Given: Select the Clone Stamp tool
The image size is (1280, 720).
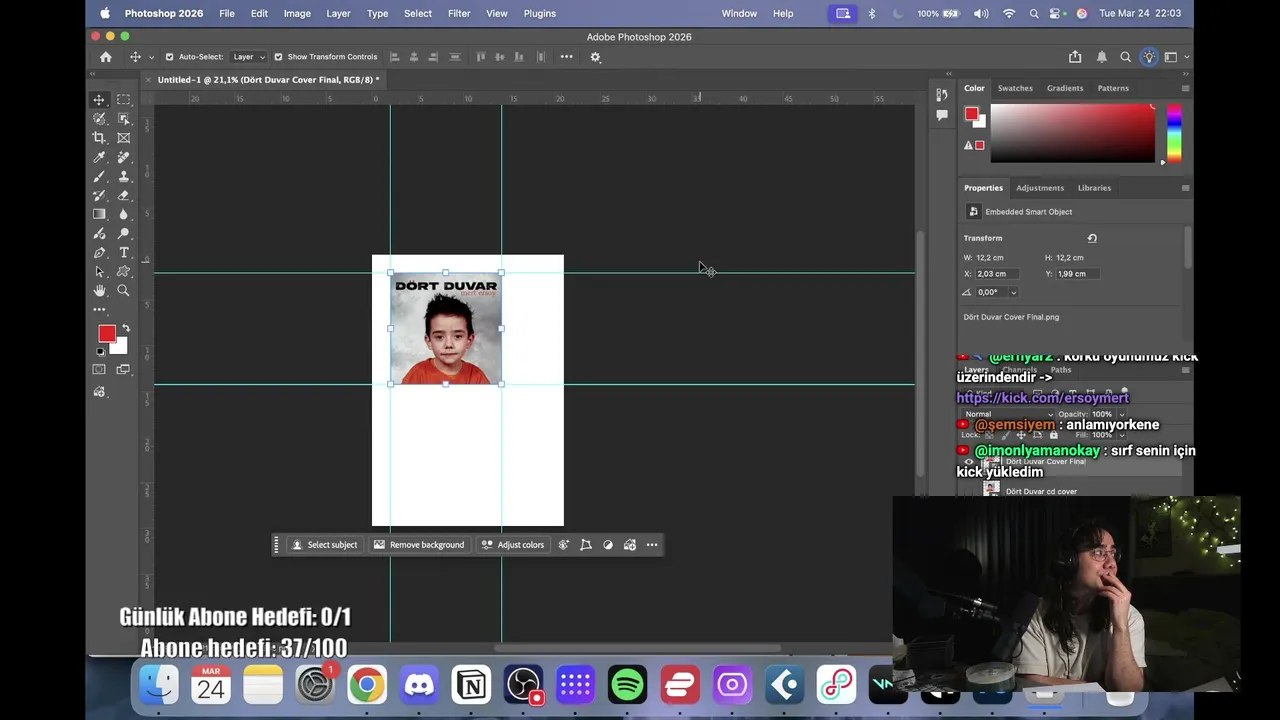Looking at the screenshot, I should pos(124,177).
